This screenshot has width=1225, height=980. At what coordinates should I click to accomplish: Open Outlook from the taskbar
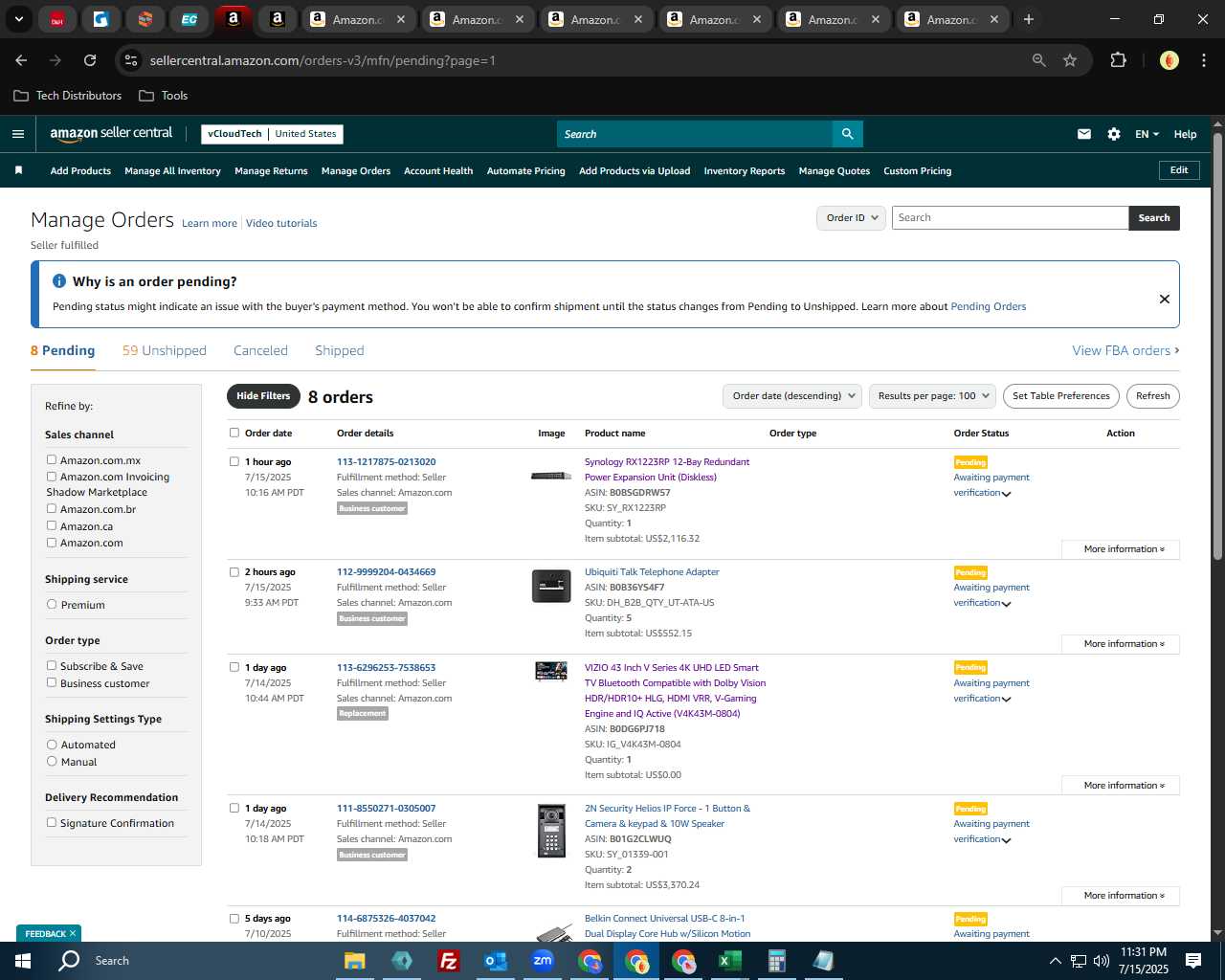click(x=495, y=961)
